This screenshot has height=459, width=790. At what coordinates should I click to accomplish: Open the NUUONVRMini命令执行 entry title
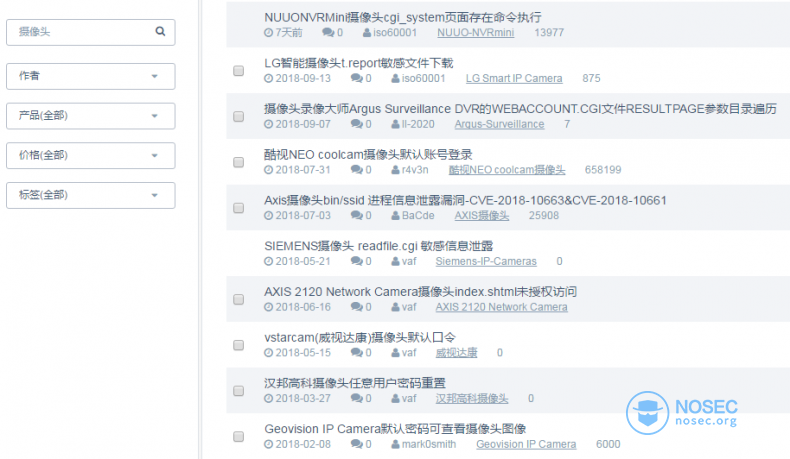tap(403, 18)
